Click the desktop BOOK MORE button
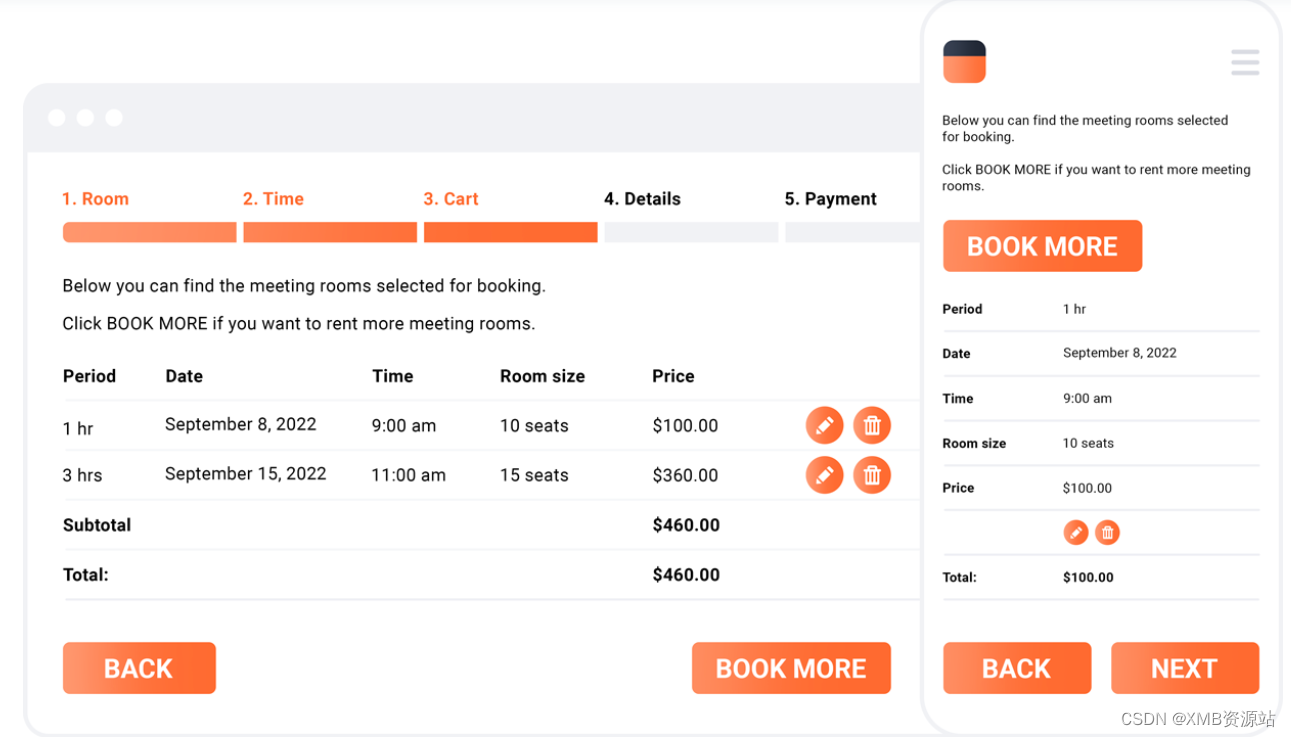Viewport: 1291px width, 737px height. (x=791, y=668)
